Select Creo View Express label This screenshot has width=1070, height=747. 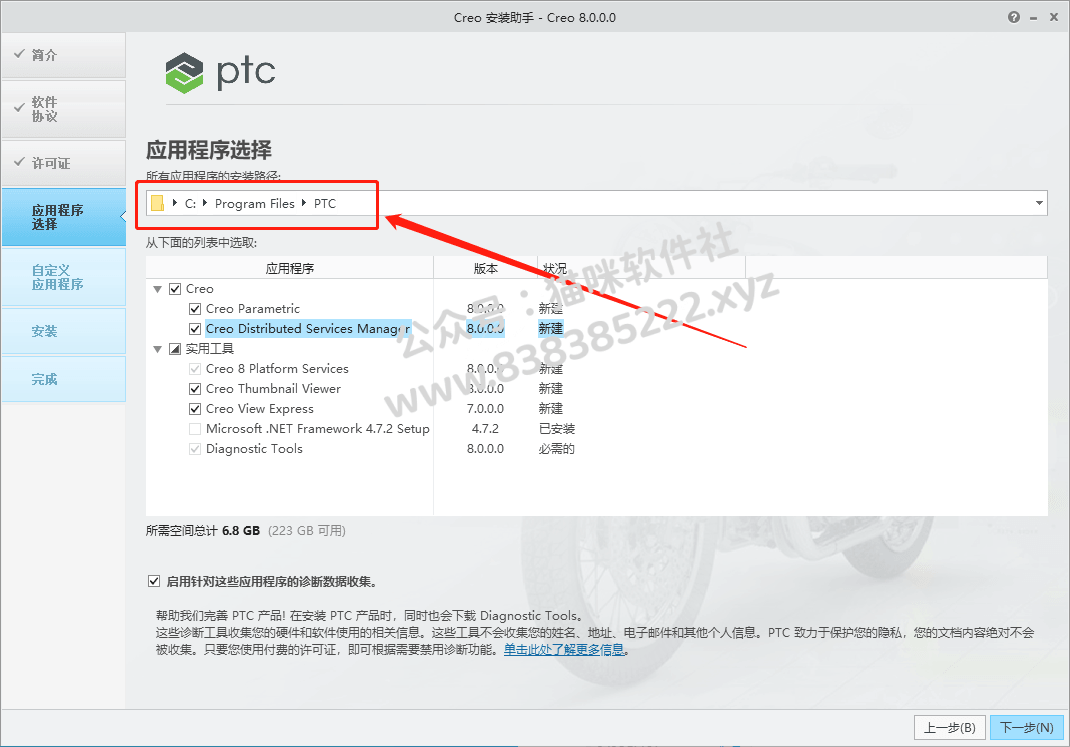pyautogui.click(x=259, y=409)
